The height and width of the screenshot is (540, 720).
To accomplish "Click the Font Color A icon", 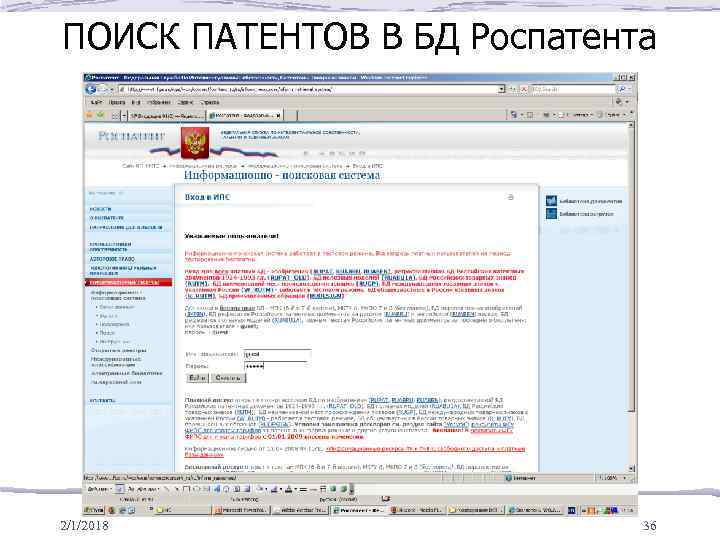I will pos(289,489).
